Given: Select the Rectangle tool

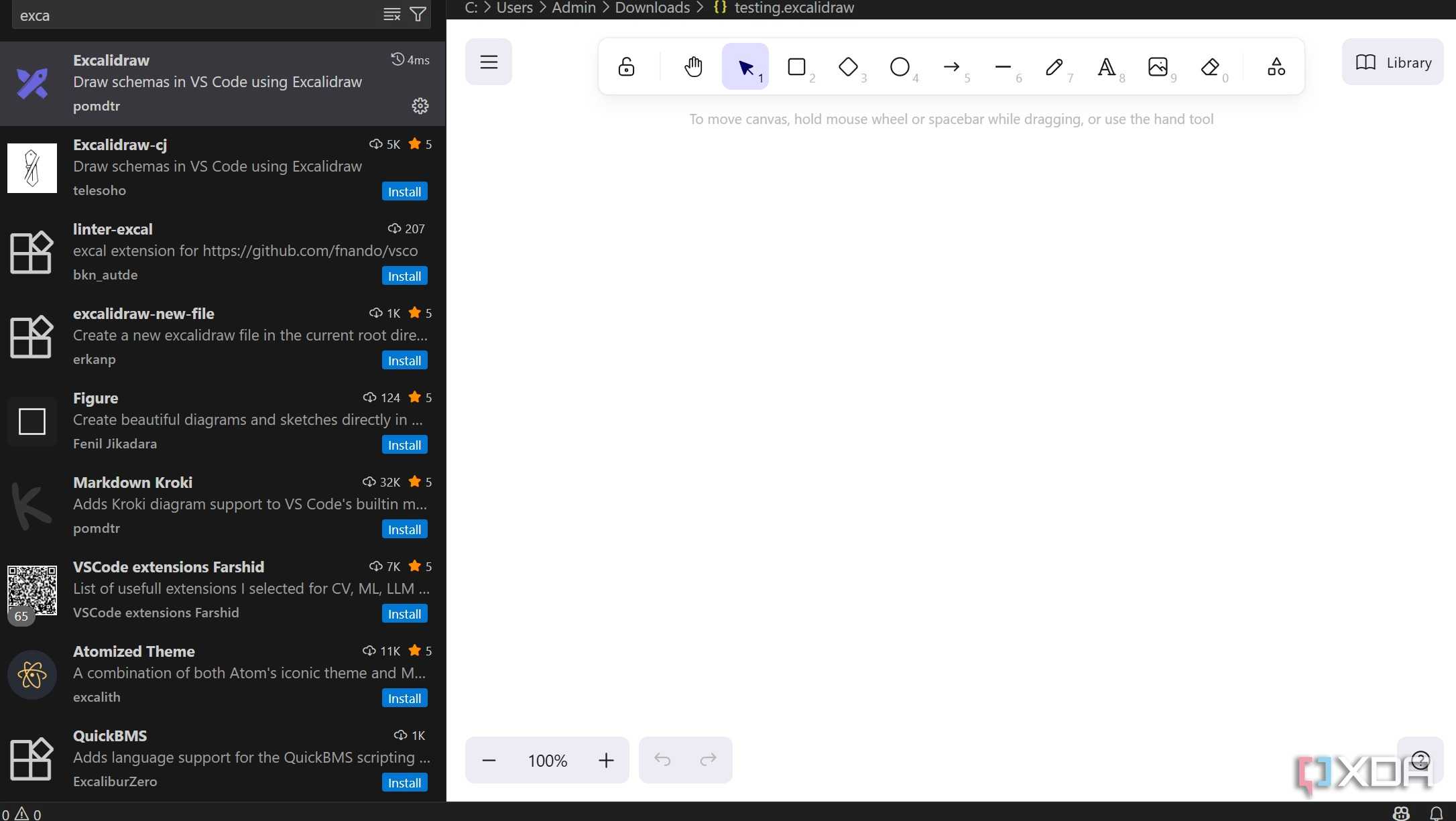Looking at the screenshot, I should (x=796, y=66).
